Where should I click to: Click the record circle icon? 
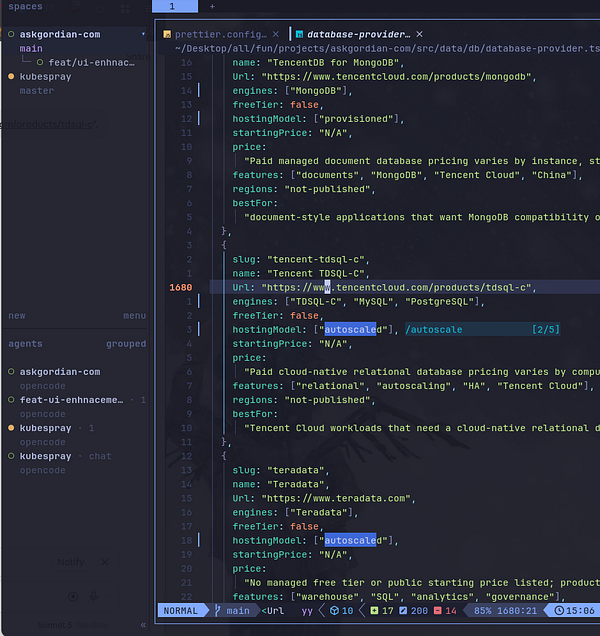73,597
